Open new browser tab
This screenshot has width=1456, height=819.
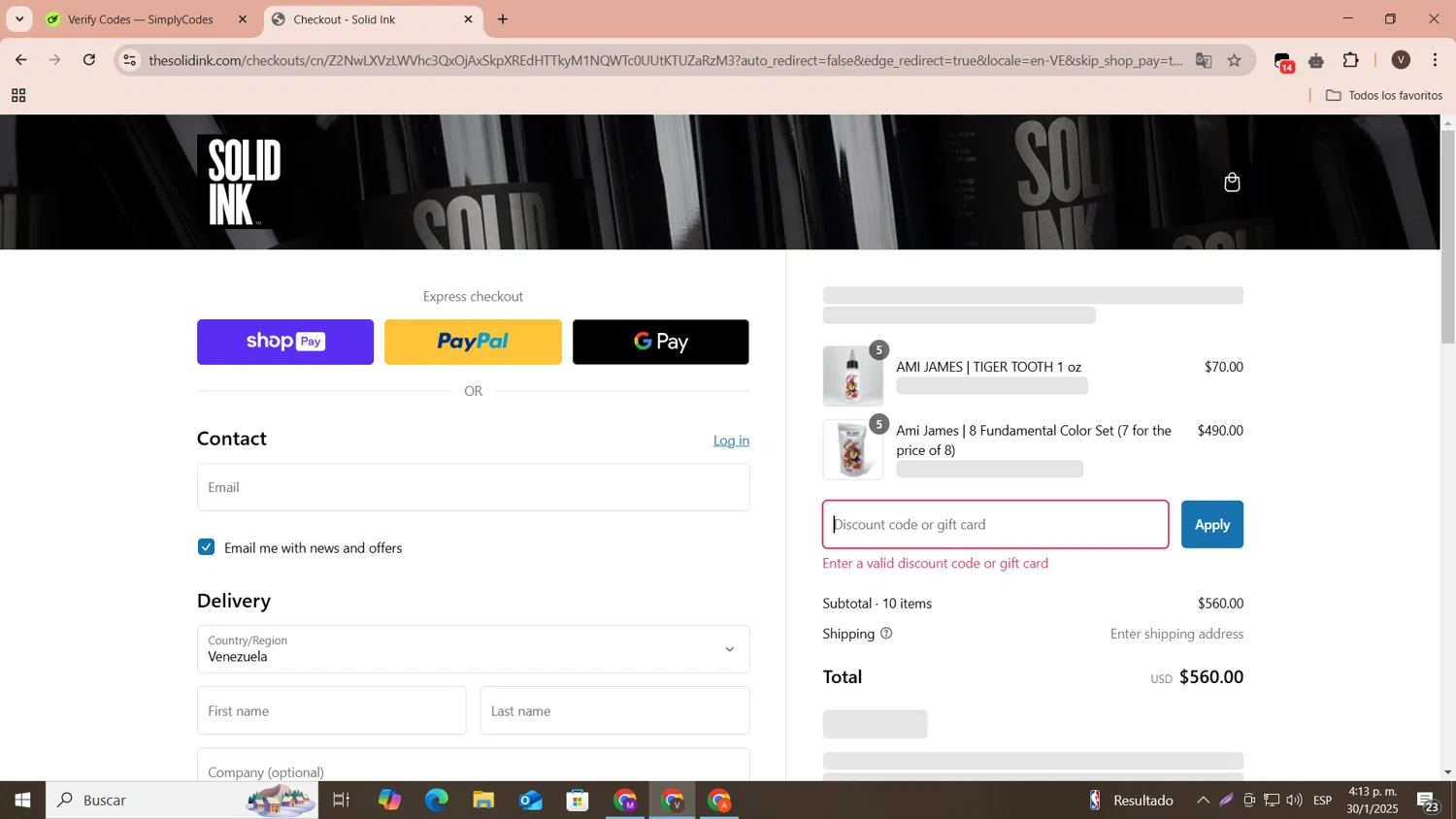(503, 19)
